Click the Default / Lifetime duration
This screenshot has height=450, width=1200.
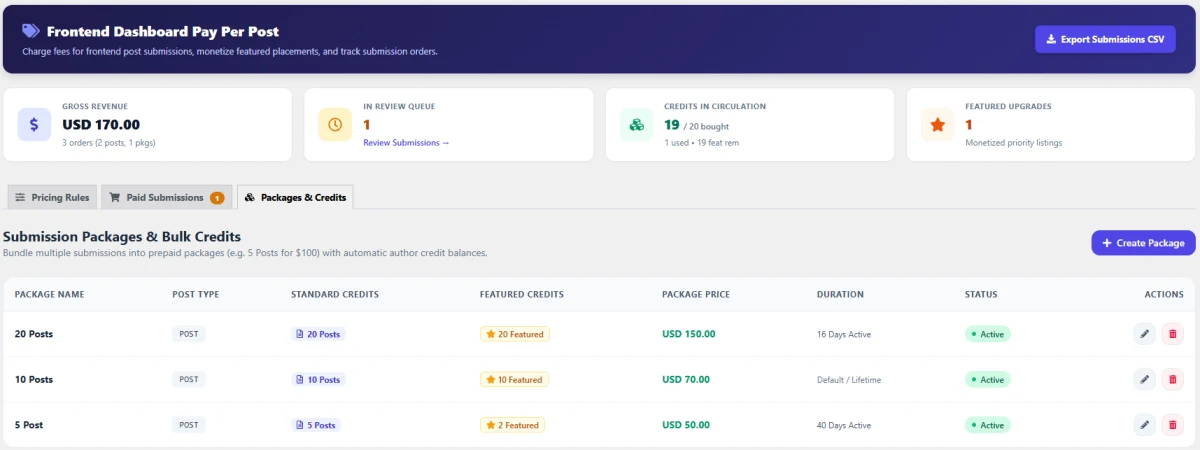tap(849, 380)
